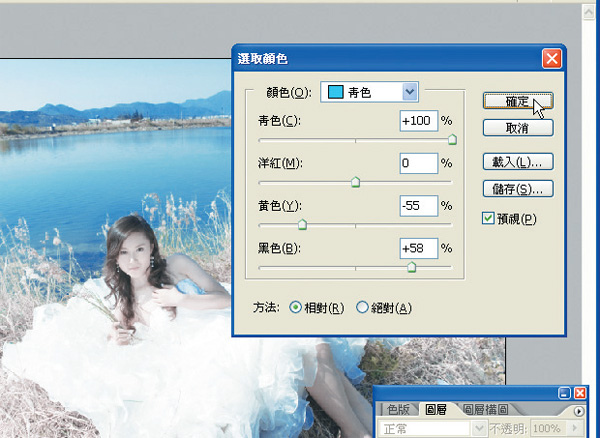Switch to the 圖層構圖 tab
This screenshot has width=600, height=438.
pos(486,410)
